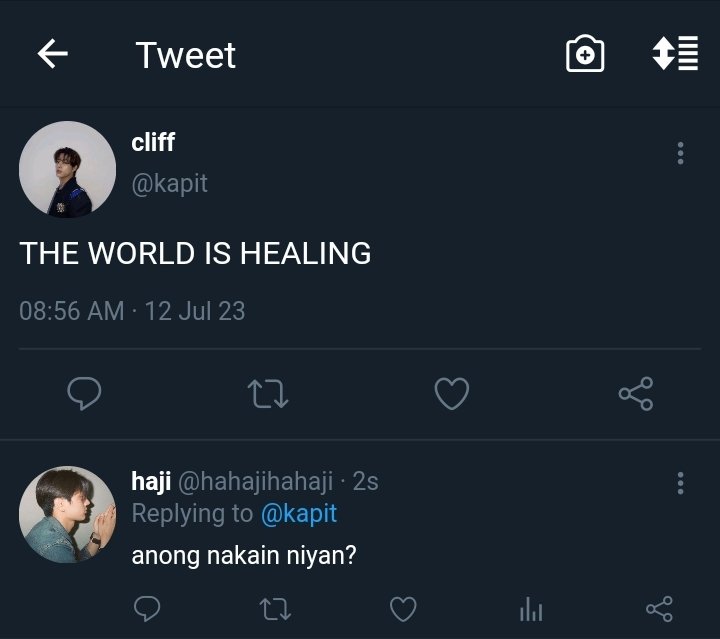Image resolution: width=720 pixels, height=639 pixels.
Task: Tap the camera plus icon in header
Action: click(585, 54)
